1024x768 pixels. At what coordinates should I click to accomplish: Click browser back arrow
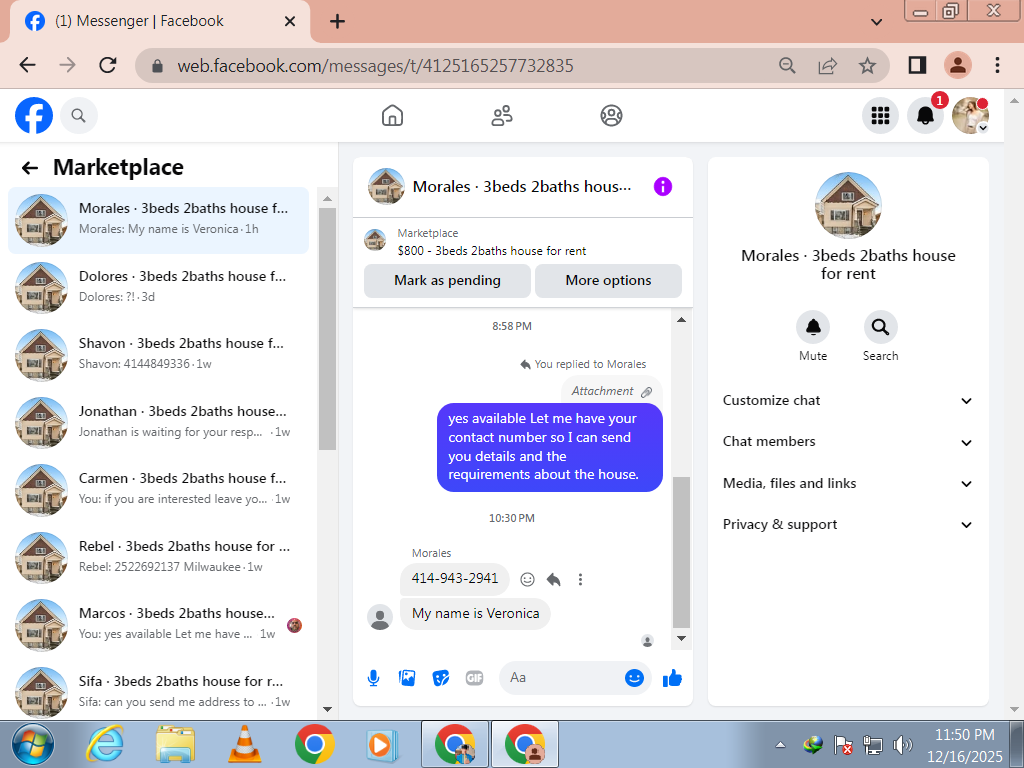point(27,65)
